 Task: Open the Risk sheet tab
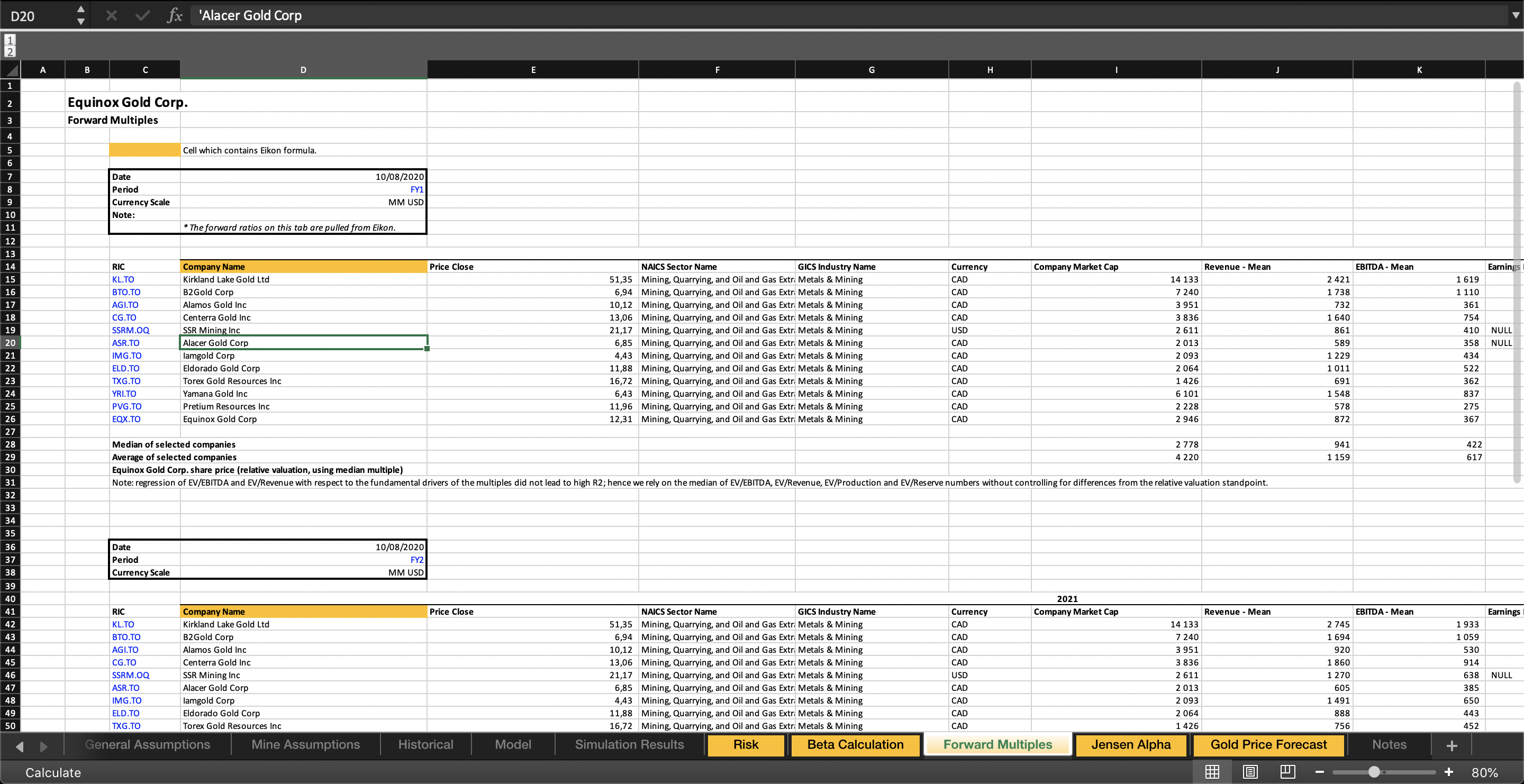point(746,744)
